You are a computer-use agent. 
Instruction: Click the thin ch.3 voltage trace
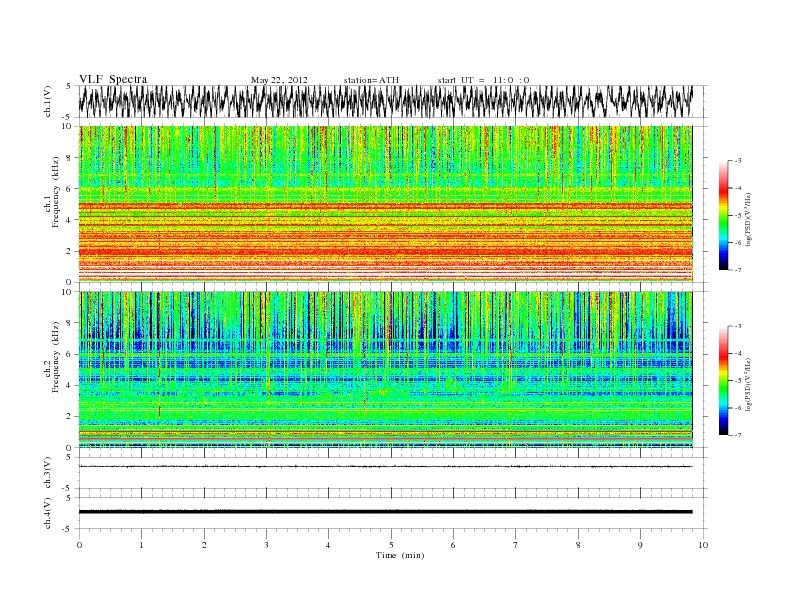point(385,467)
